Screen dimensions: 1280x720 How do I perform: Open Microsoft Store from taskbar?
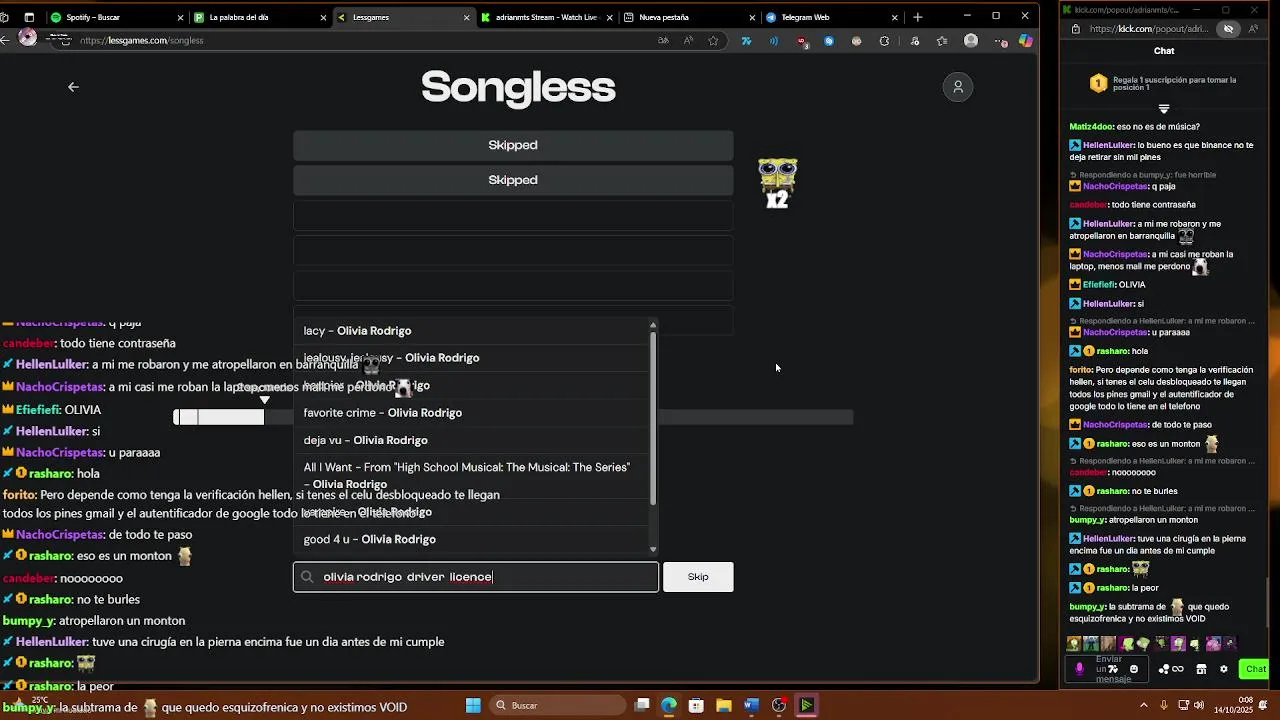pyautogui.click(x=696, y=705)
